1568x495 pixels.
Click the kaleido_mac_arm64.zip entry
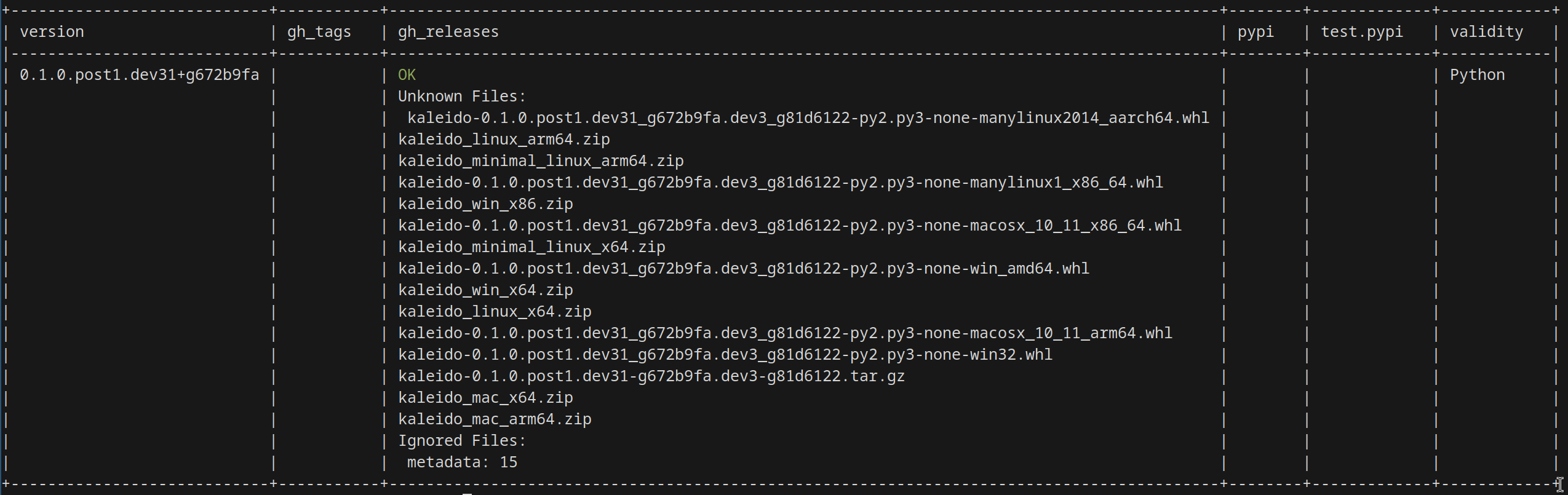pos(495,419)
